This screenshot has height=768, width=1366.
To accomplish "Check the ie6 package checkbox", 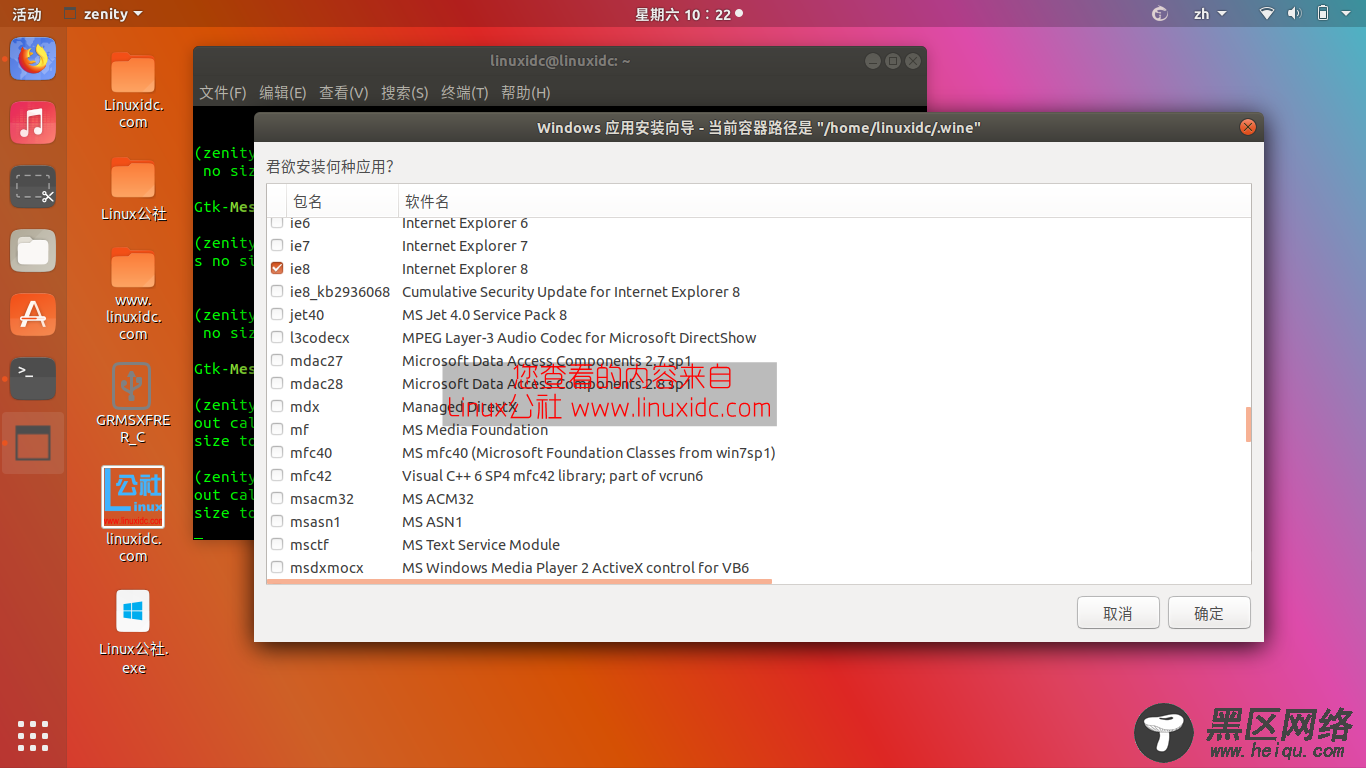I will (277, 223).
